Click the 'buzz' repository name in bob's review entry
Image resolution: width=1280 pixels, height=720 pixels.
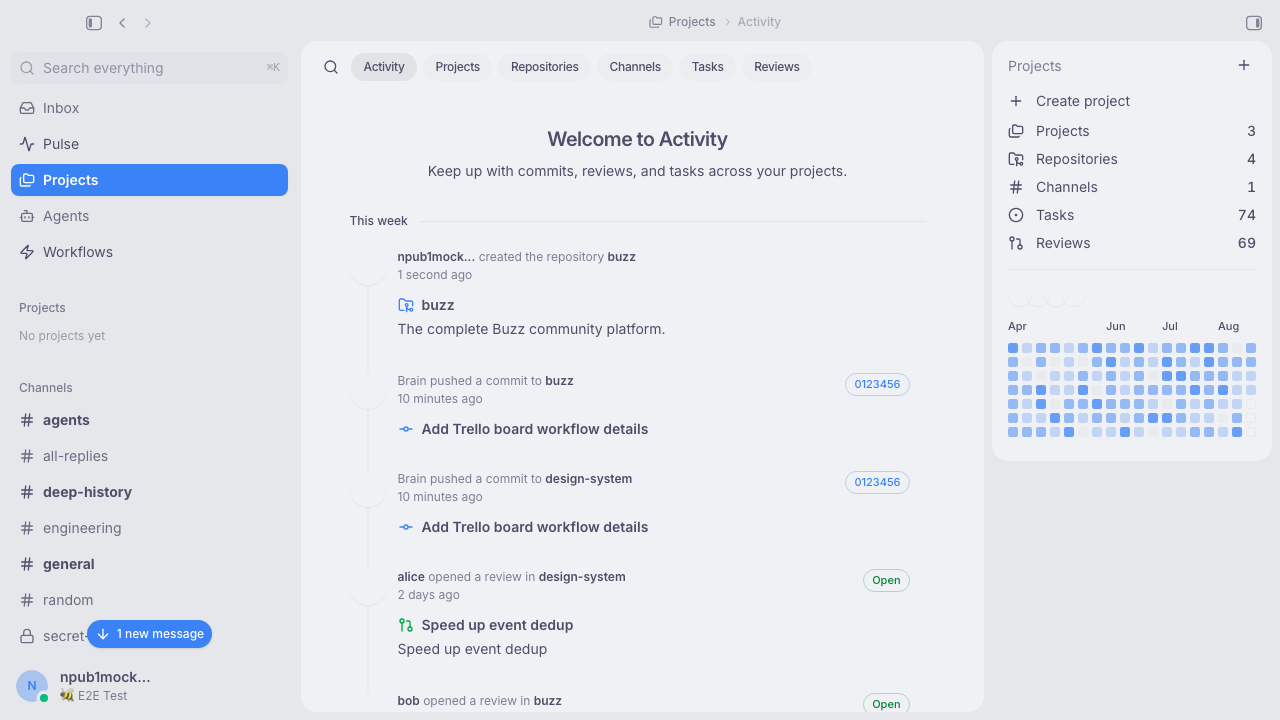point(548,701)
